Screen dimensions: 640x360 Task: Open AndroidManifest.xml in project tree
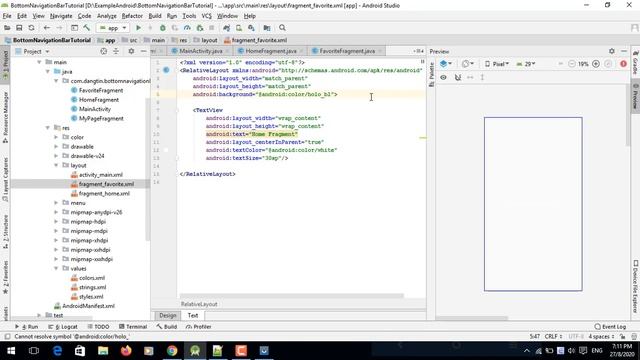pyautogui.click(x=88, y=306)
